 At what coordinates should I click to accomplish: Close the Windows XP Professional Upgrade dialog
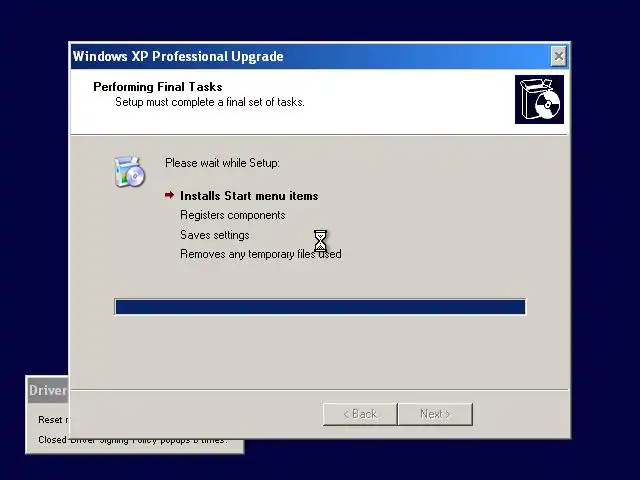click(558, 56)
